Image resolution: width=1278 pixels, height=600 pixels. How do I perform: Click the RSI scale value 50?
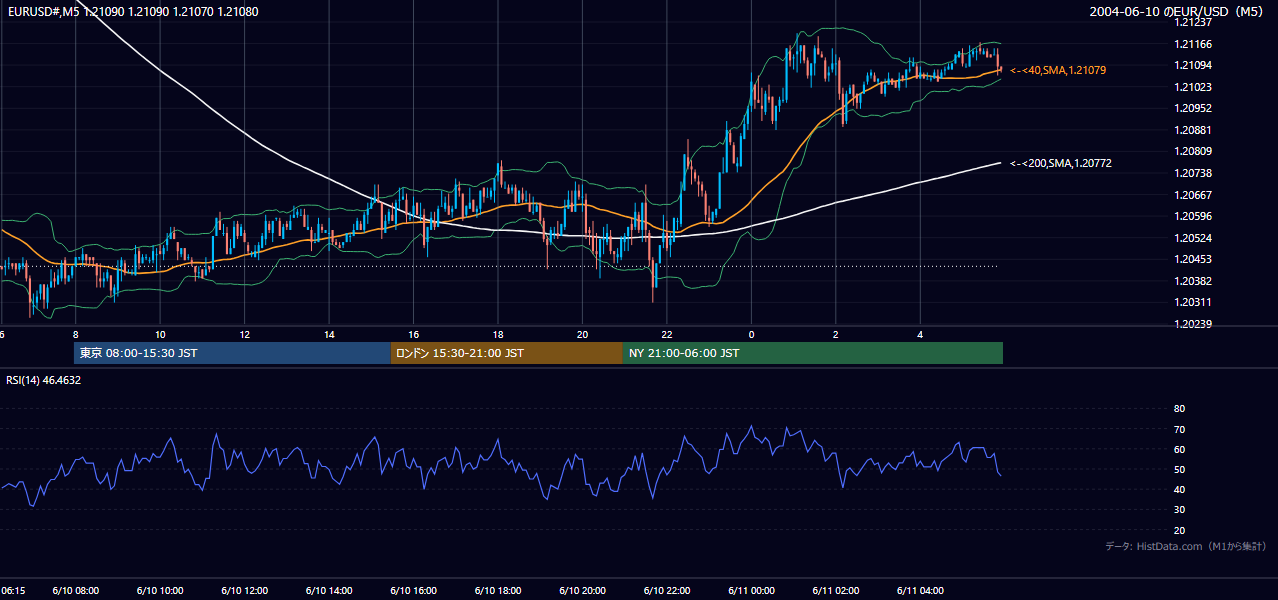[1179, 470]
